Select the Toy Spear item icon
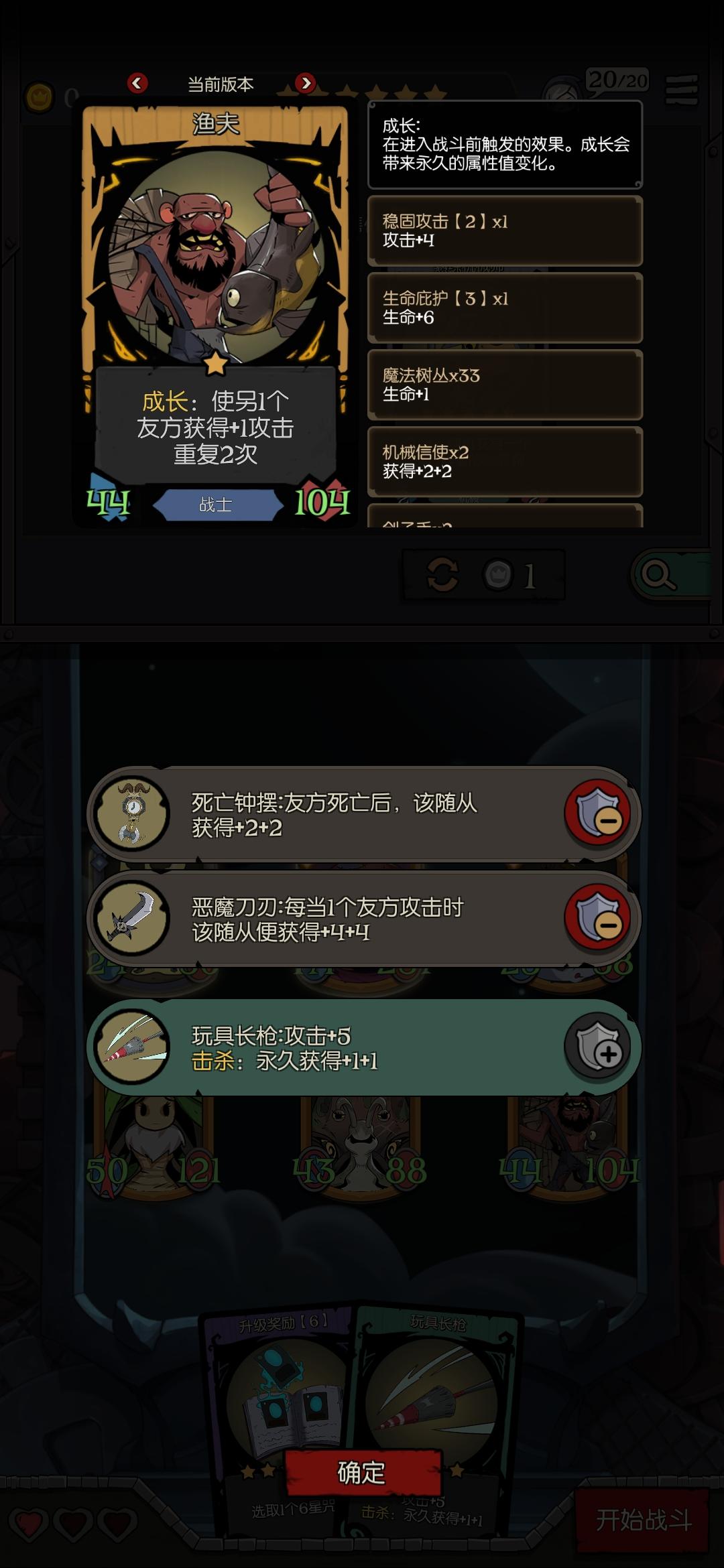 (133, 1046)
